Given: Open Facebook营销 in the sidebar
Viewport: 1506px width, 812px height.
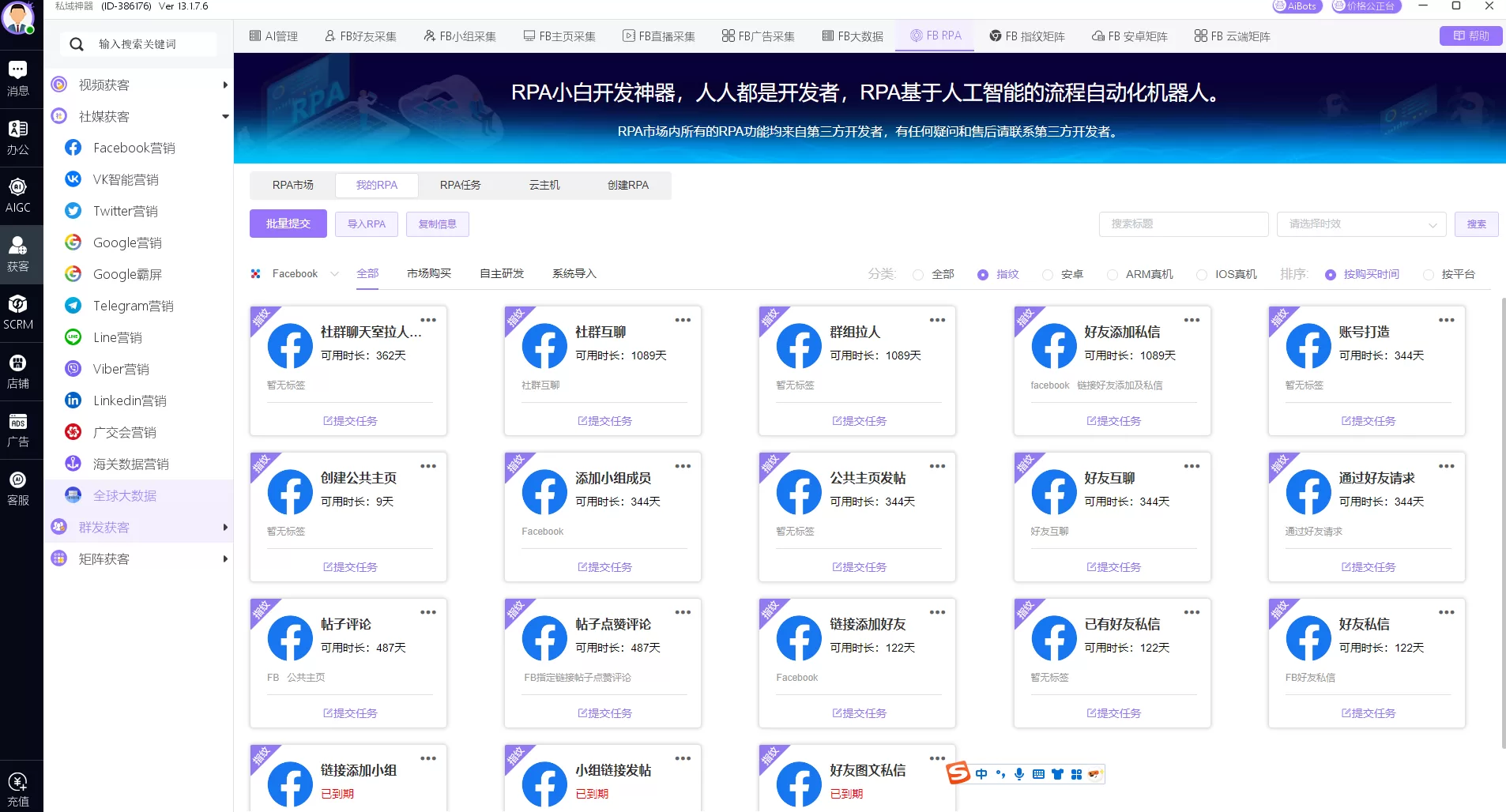Looking at the screenshot, I should tap(134, 148).
